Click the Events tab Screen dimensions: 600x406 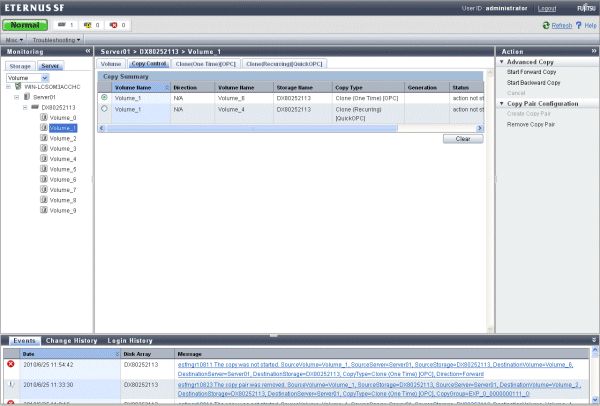click(x=24, y=341)
